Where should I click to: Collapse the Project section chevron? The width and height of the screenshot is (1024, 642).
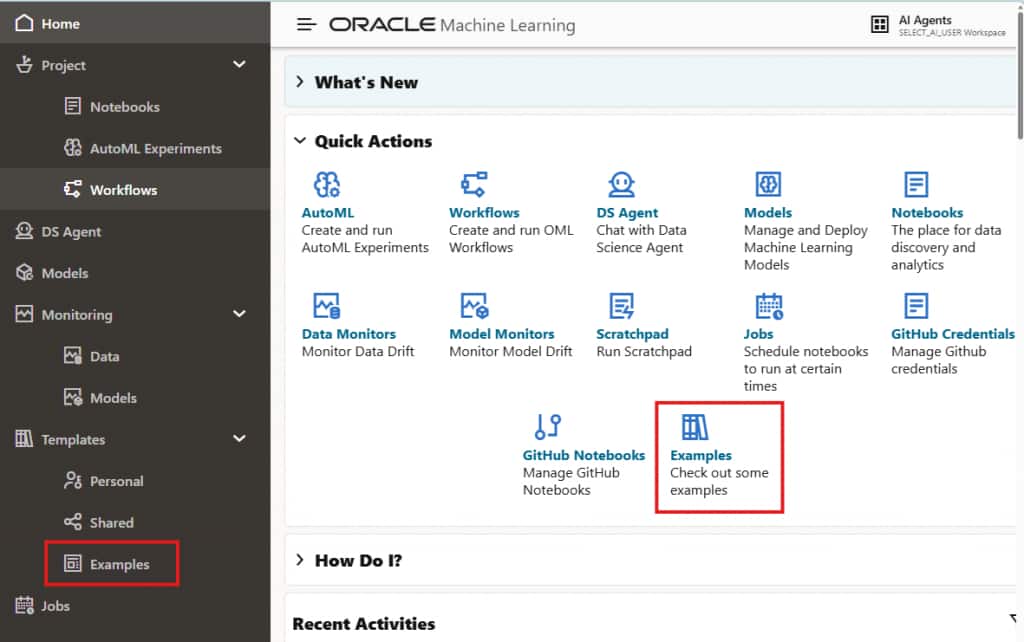[x=239, y=65]
